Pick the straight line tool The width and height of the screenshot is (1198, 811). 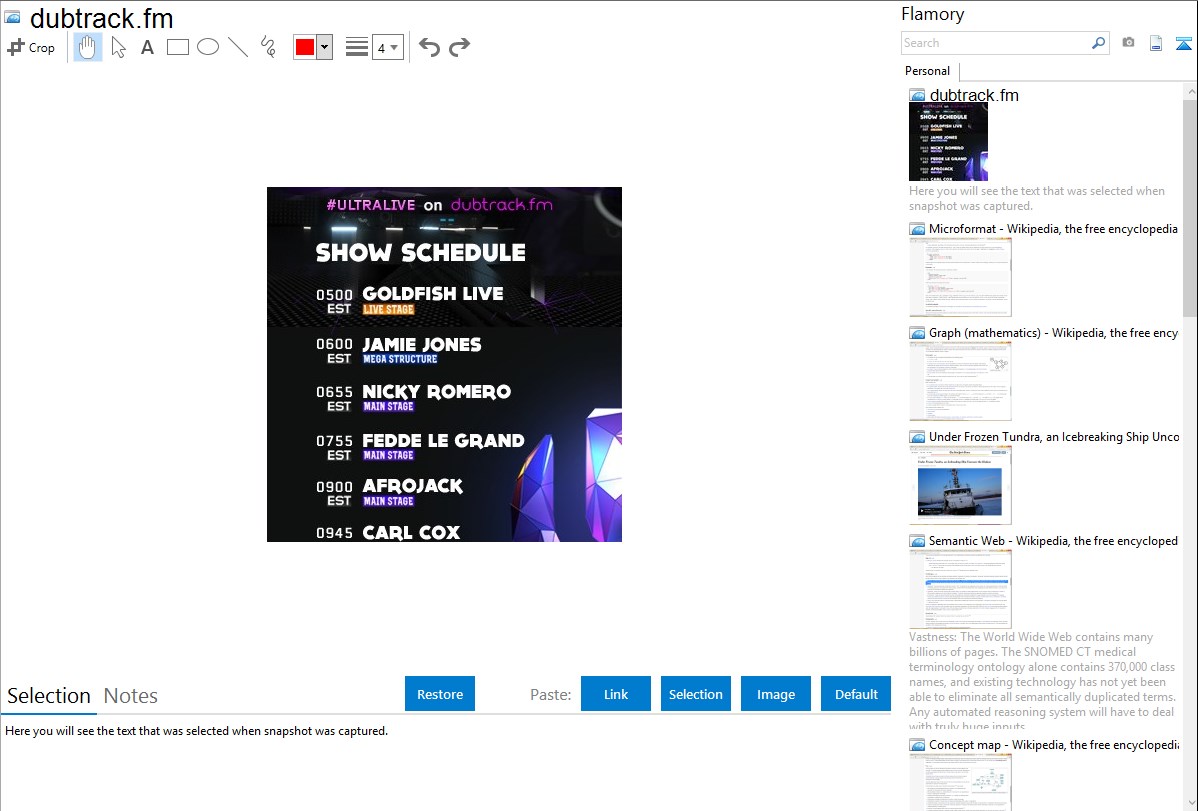click(238, 47)
